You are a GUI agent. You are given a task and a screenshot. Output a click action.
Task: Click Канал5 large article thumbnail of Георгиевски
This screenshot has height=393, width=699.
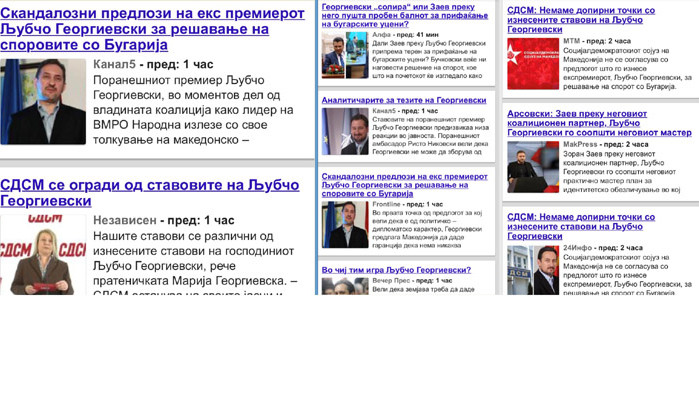[x=43, y=102]
